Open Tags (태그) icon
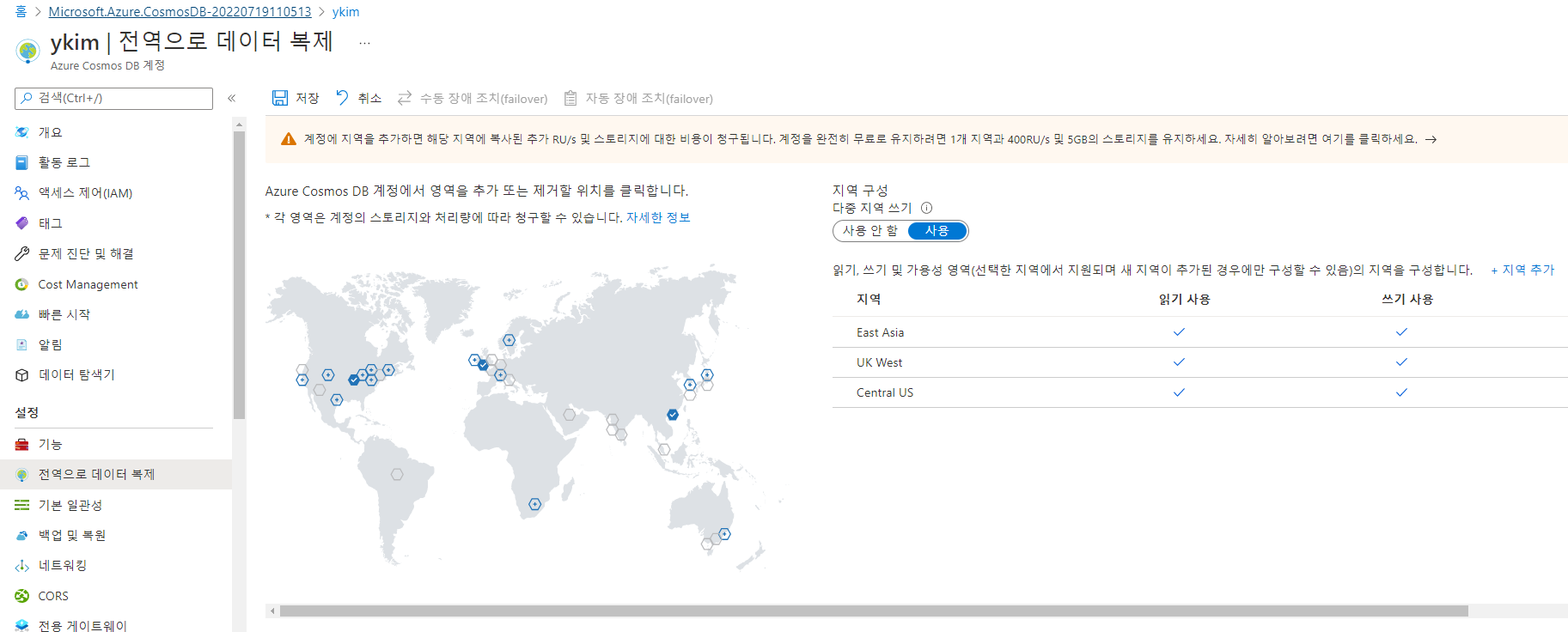 22,223
